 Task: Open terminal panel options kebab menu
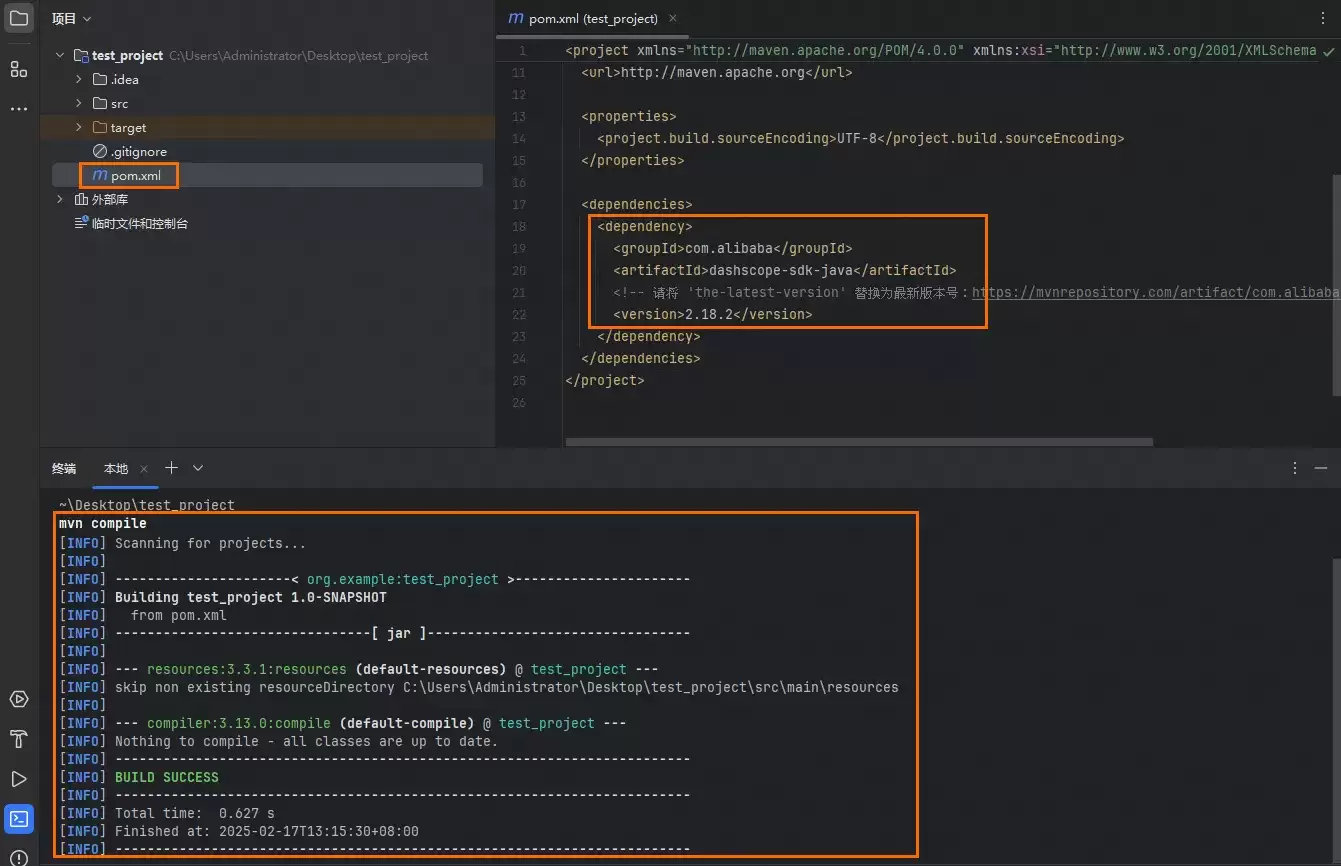point(1295,468)
